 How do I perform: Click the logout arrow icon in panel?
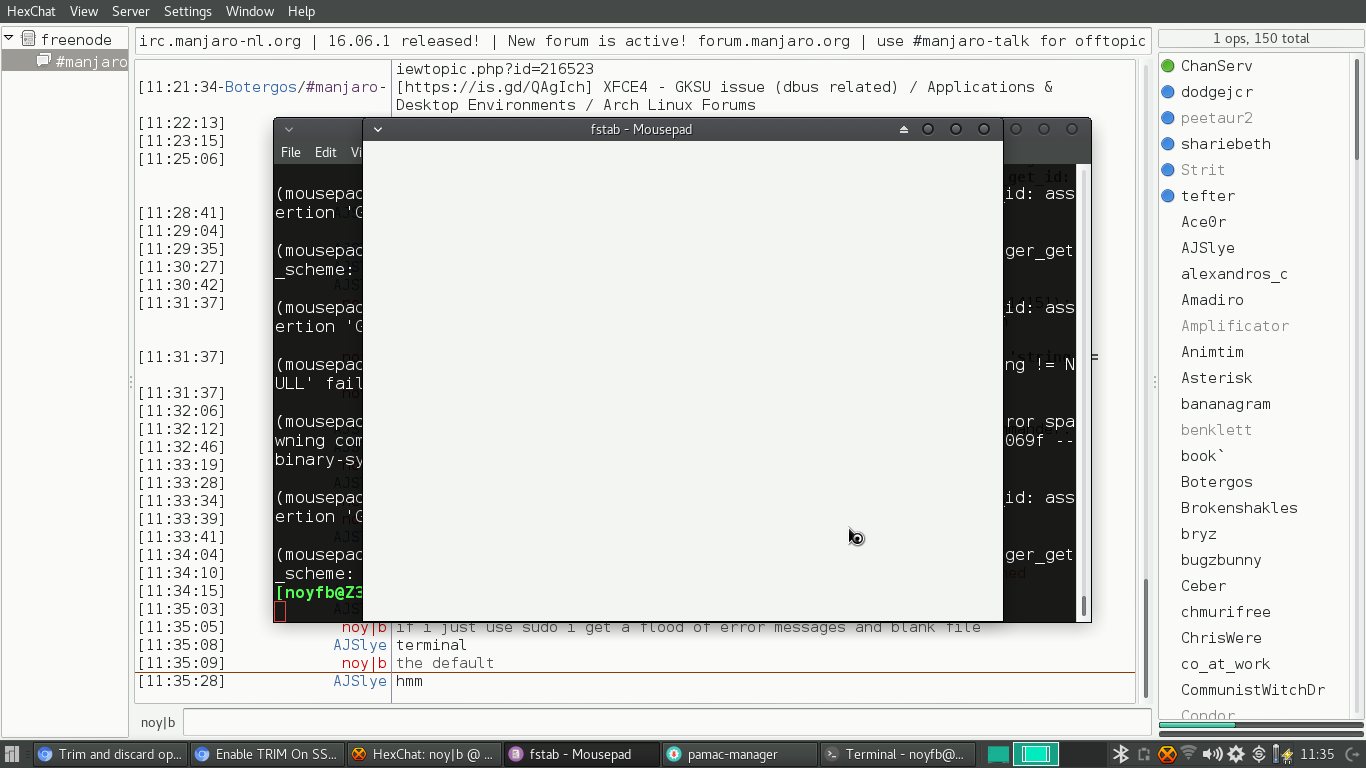coord(1352,755)
